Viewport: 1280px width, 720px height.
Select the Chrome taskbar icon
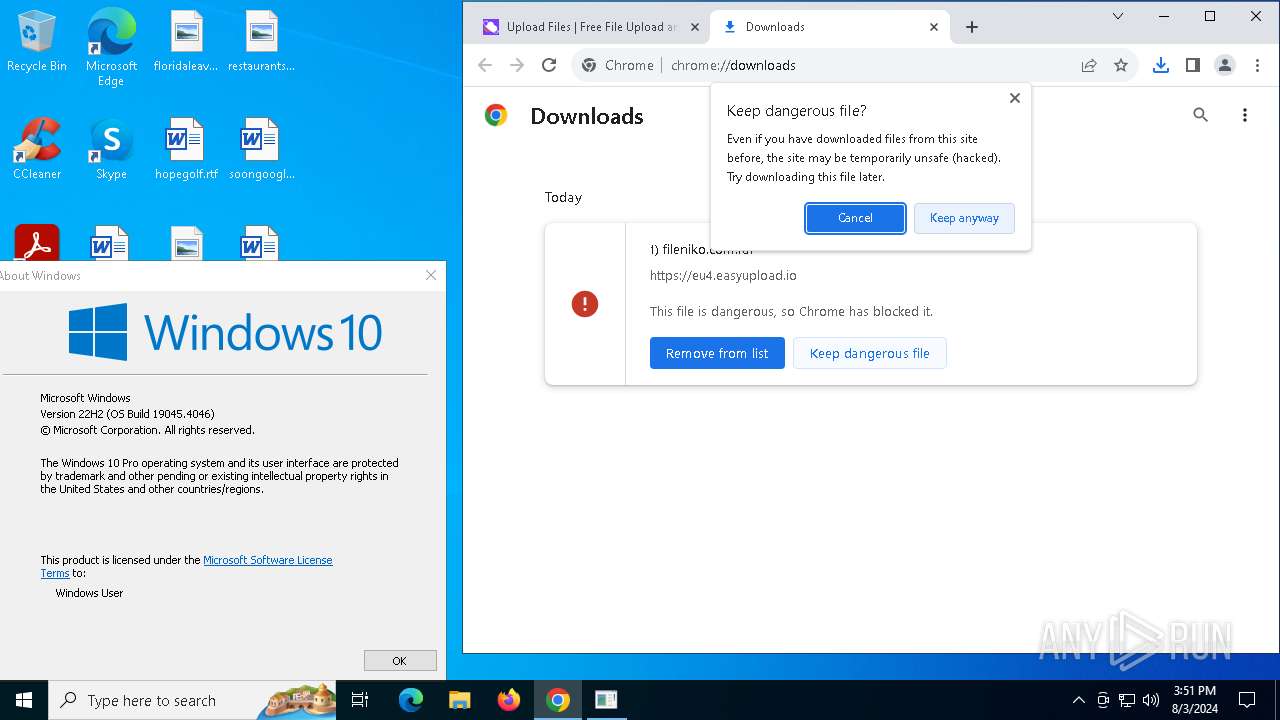[x=558, y=700]
